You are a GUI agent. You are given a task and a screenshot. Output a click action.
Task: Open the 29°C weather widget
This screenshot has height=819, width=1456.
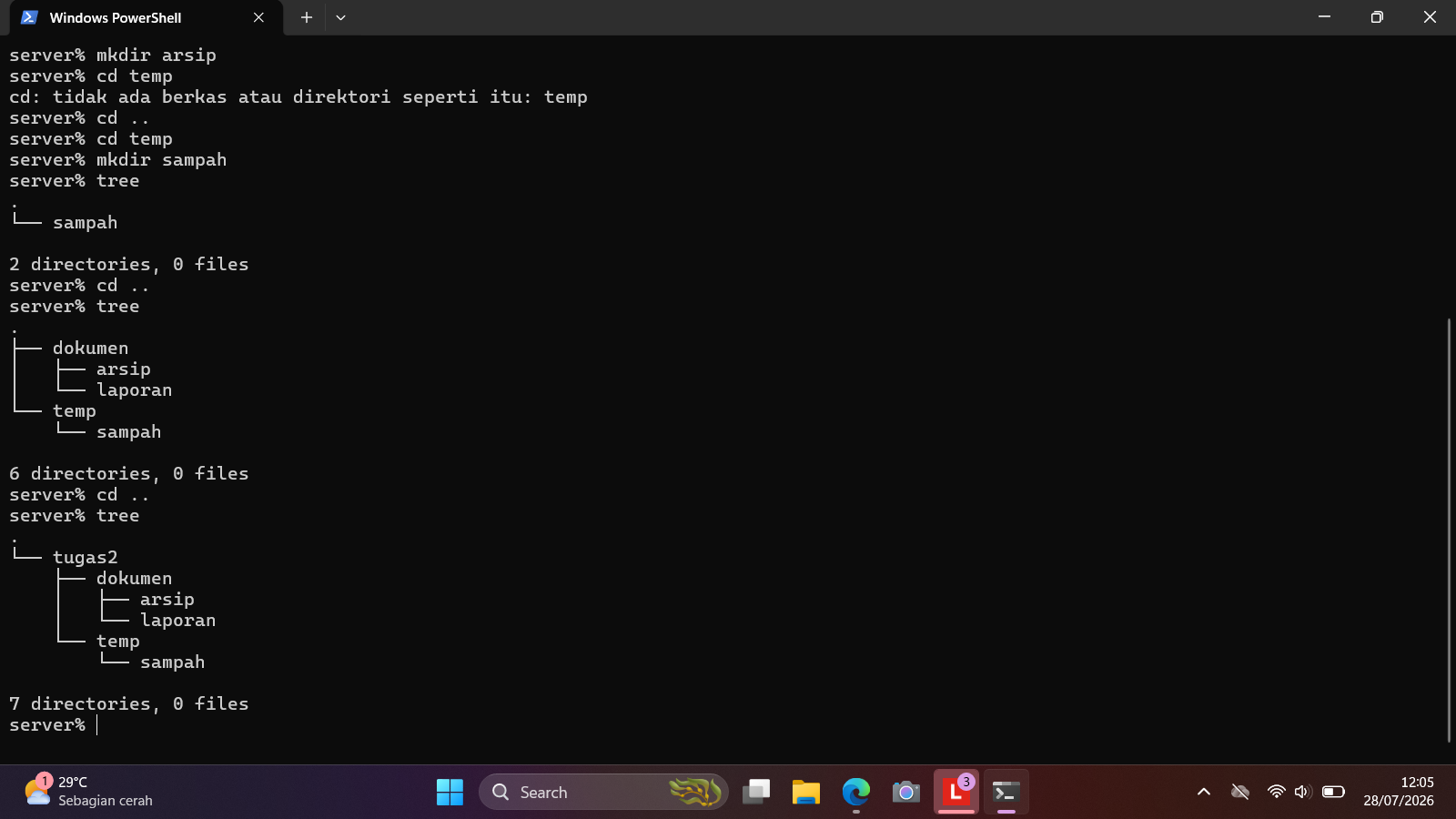[89, 792]
